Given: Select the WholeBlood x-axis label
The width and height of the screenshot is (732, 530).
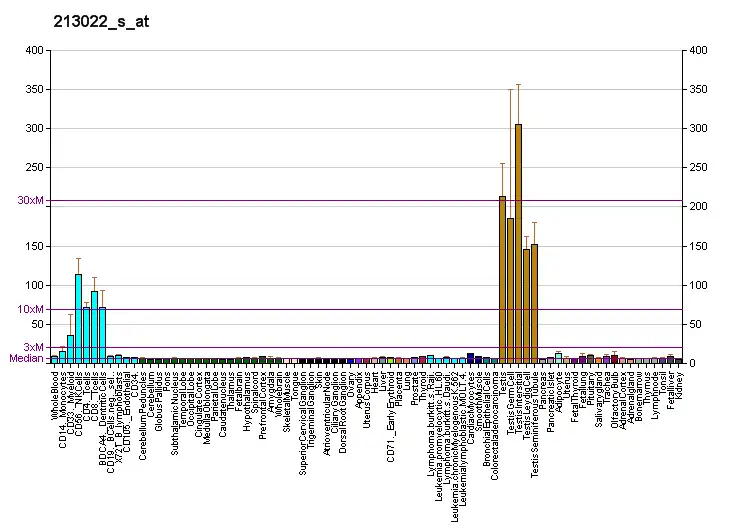Looking at the screenshot, I should [55, 394].
